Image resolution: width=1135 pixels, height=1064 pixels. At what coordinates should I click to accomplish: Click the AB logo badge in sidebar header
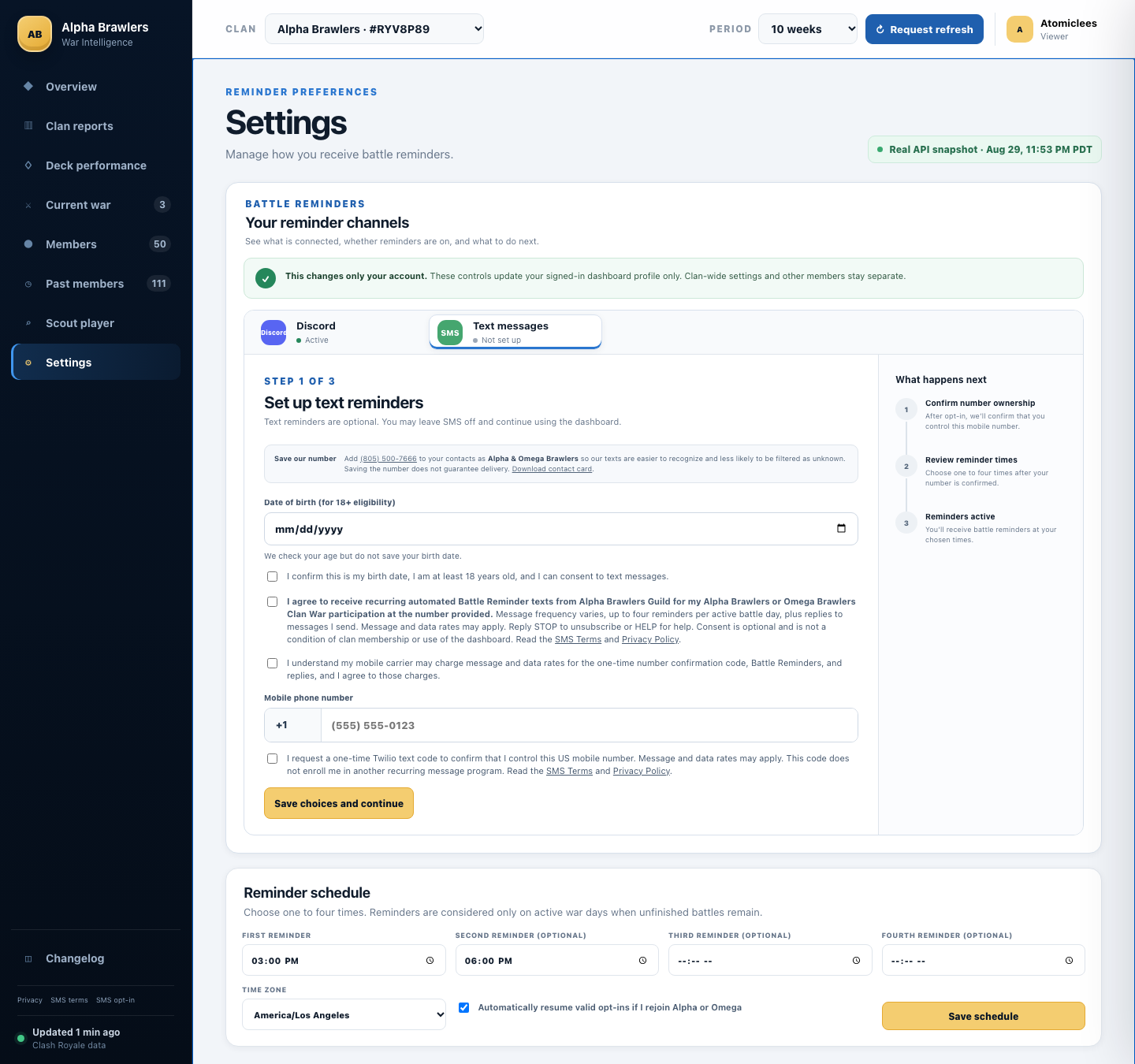(x=35, y=34)
